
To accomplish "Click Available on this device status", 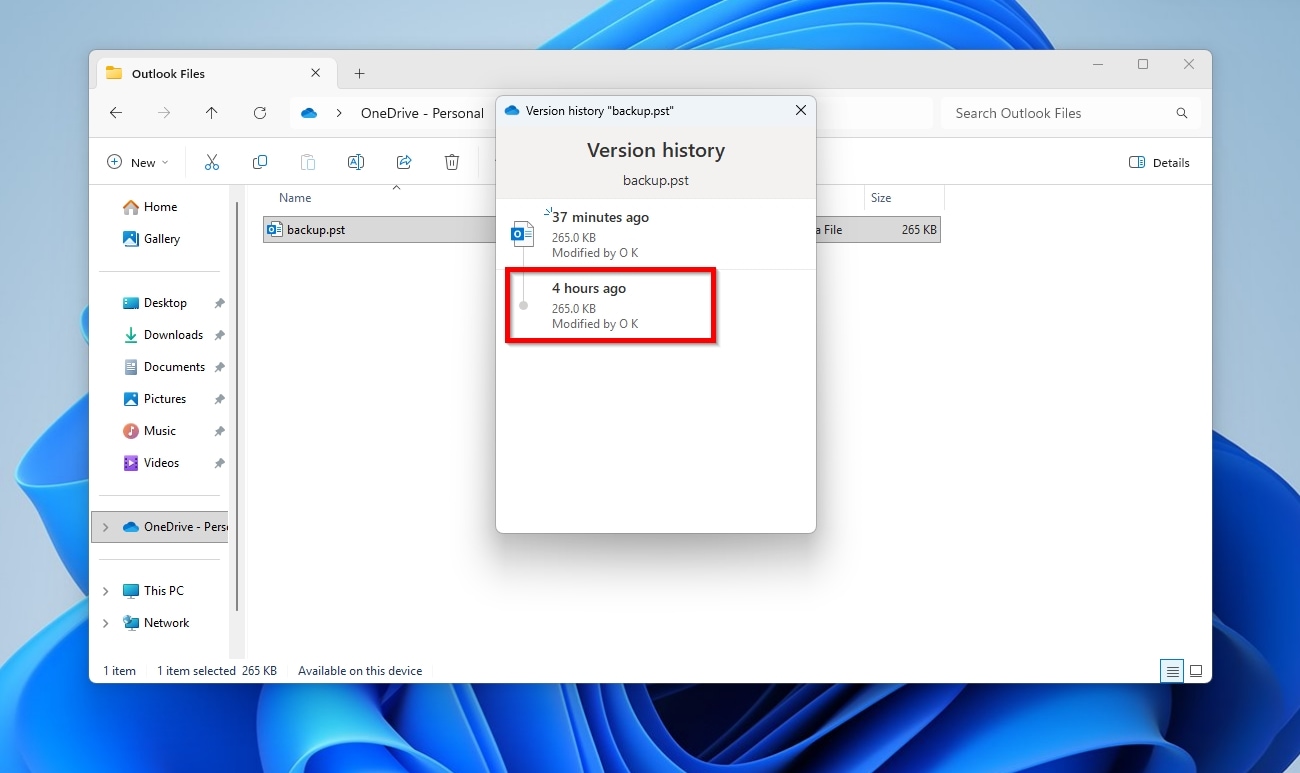I will pyautogui.click(x=360, y=671).
